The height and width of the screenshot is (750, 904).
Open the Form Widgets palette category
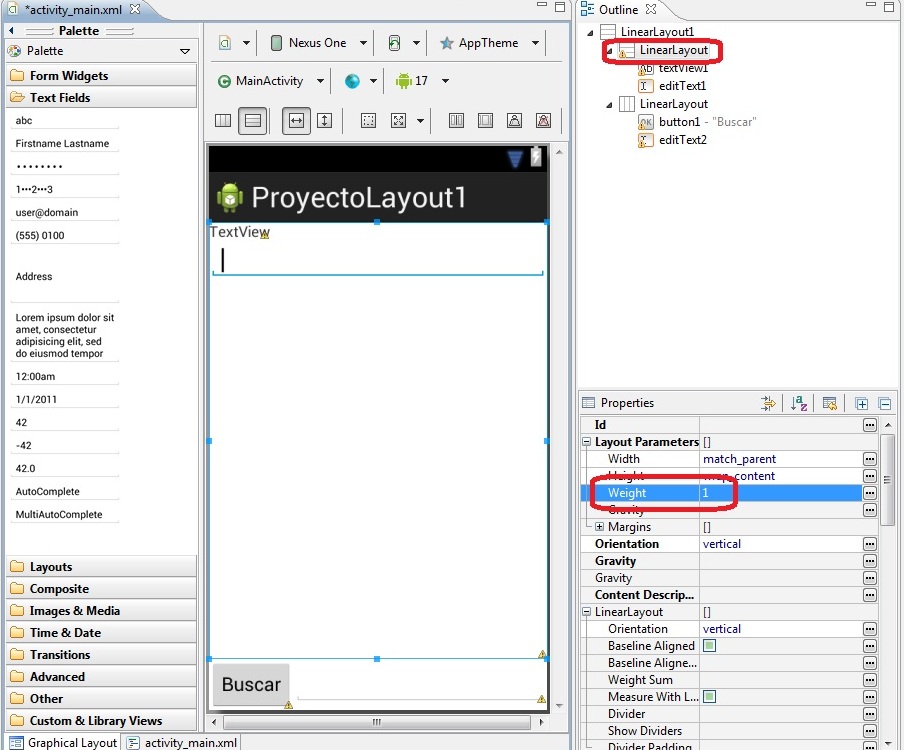tap(101, 76)
